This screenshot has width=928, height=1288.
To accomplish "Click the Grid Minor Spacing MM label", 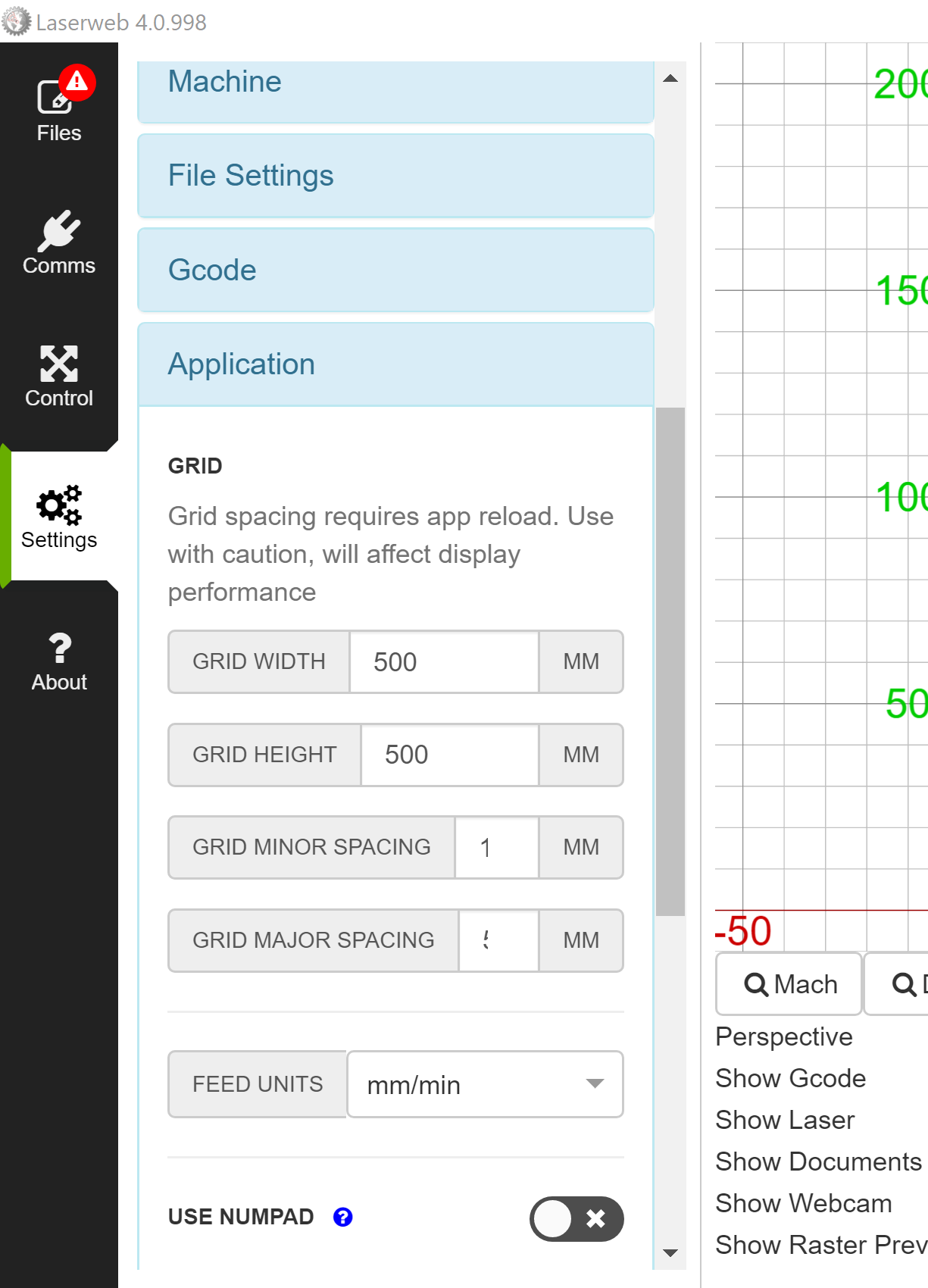I will 581,847.
